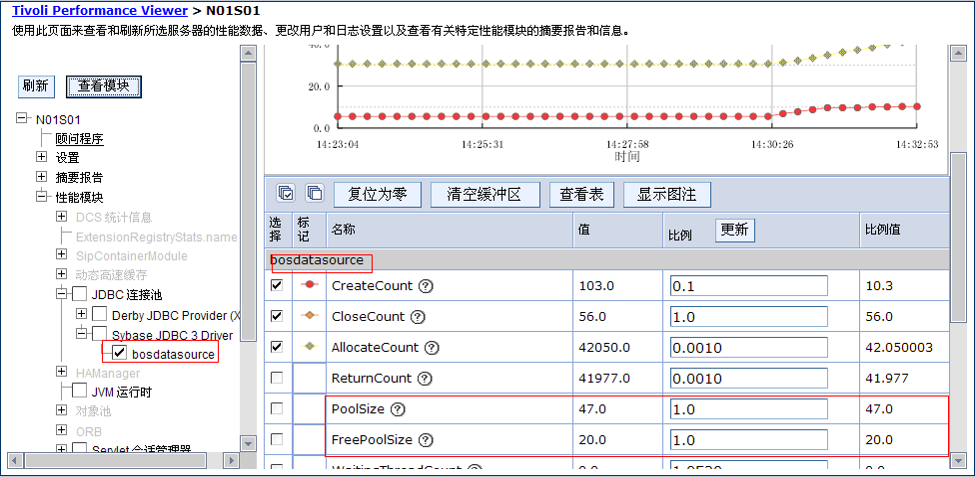Check the JVM 运行时 tree checkbox
The height and width of the screenshot is (477, 975).
(x=80, y=391)
